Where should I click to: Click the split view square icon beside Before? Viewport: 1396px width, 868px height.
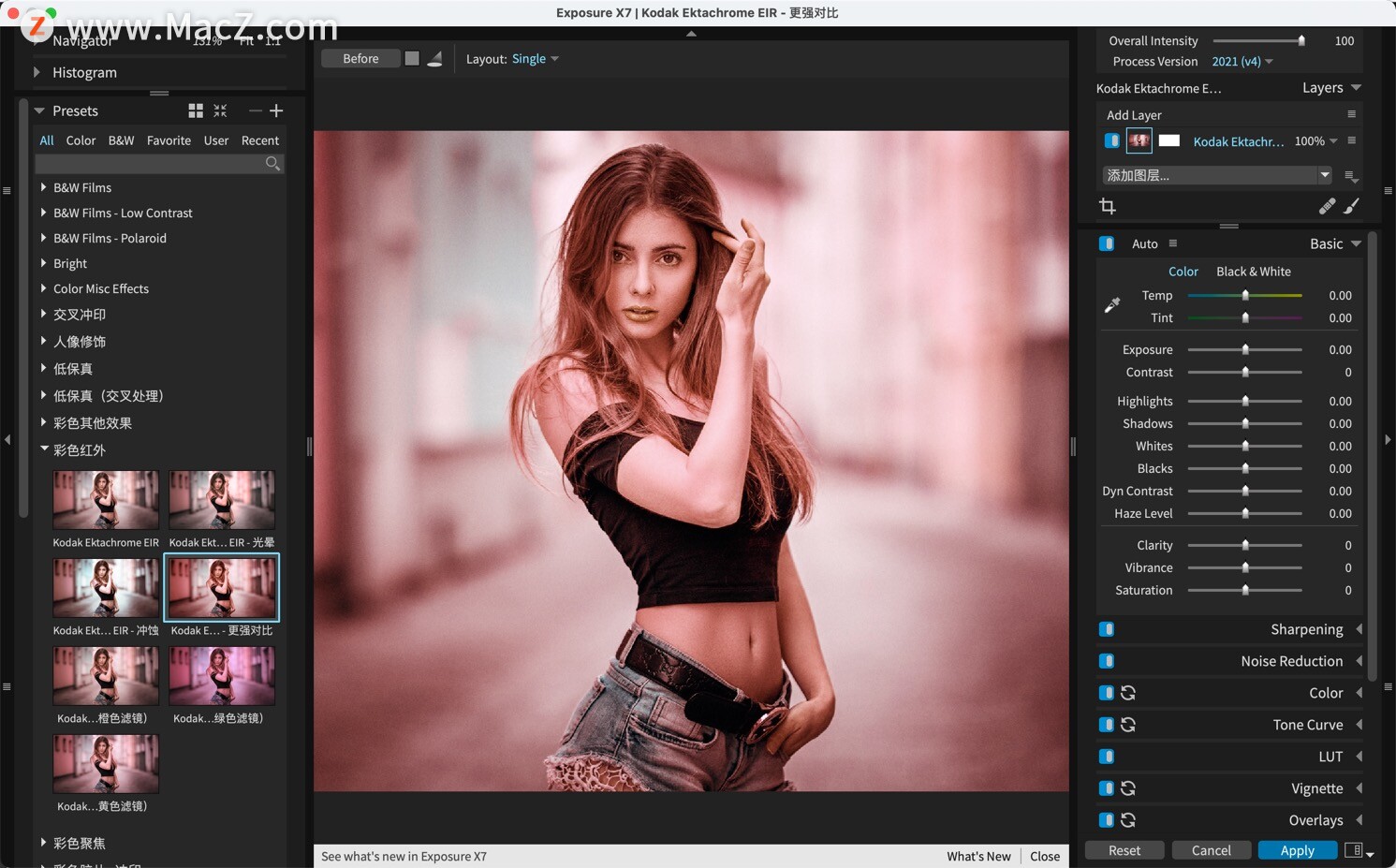pos(412,58)
